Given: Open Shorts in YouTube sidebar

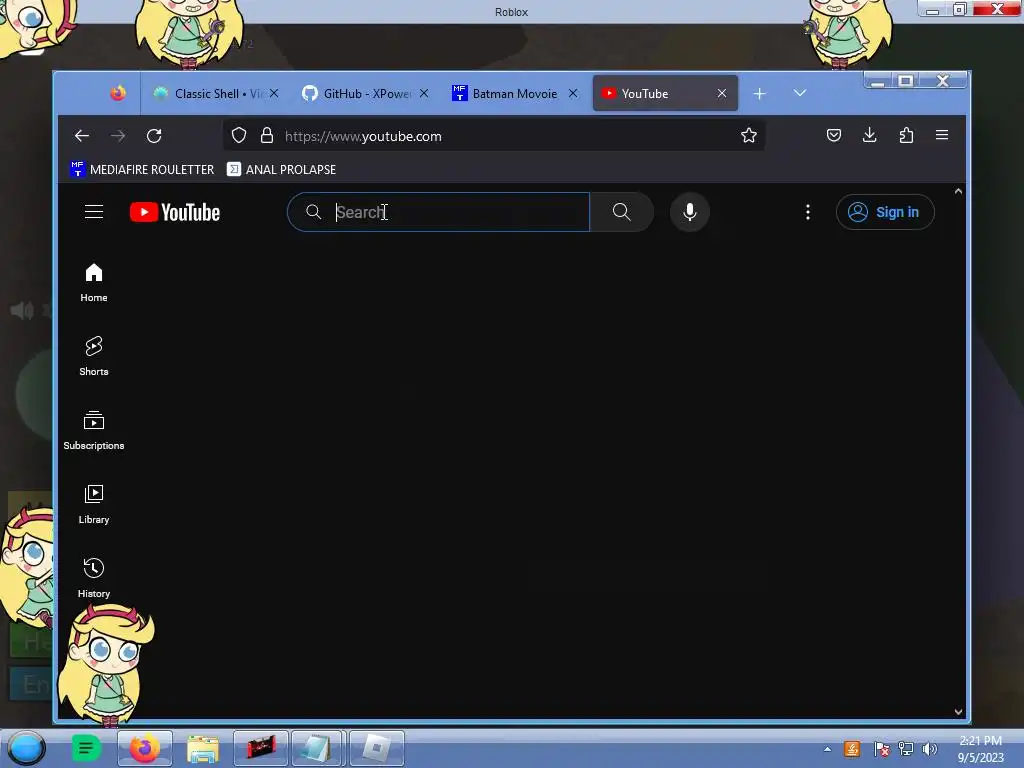Looking at the screenshot, I should [94, 357].
